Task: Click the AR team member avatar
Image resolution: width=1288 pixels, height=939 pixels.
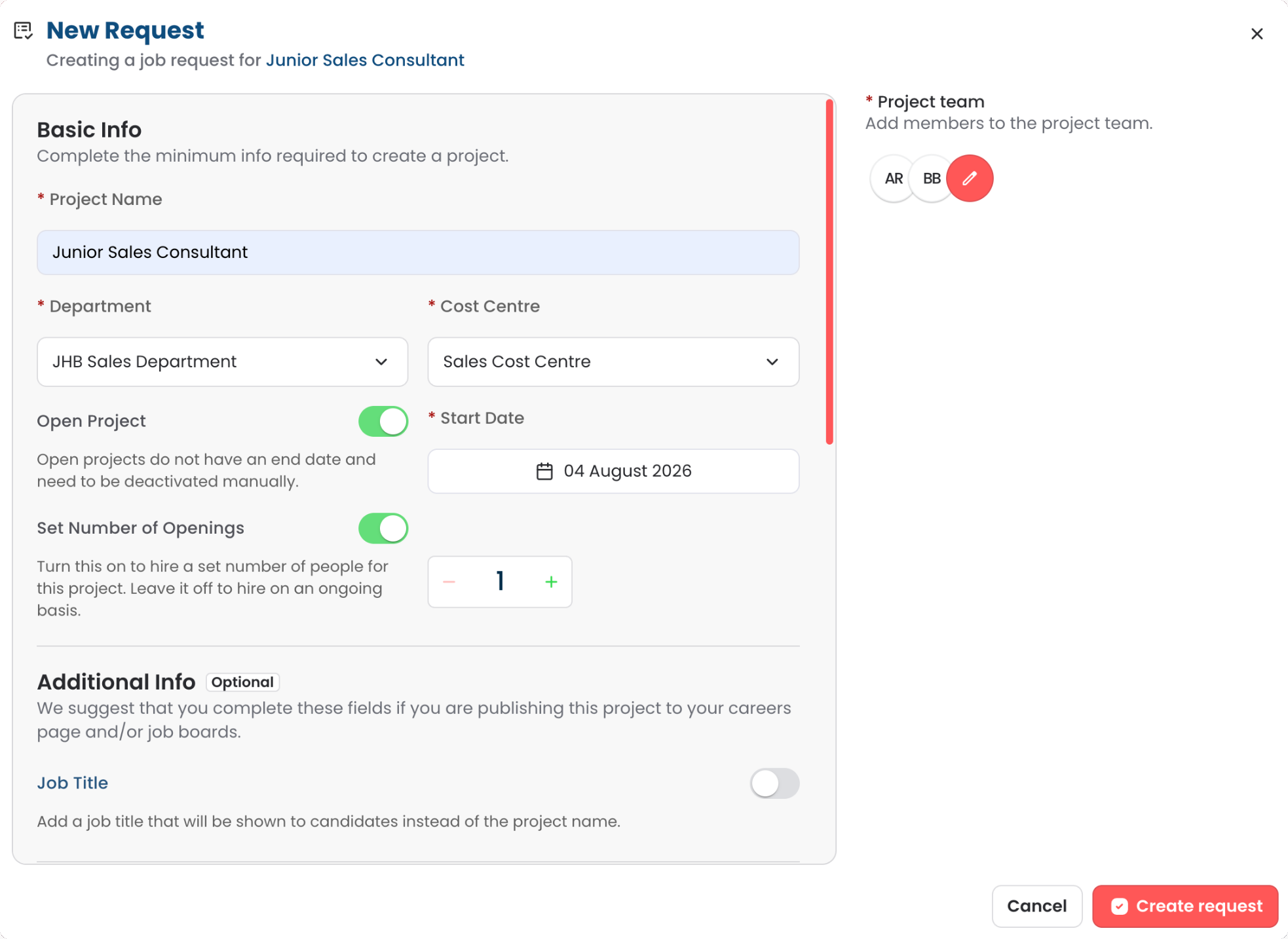Action: pos(894,178)
